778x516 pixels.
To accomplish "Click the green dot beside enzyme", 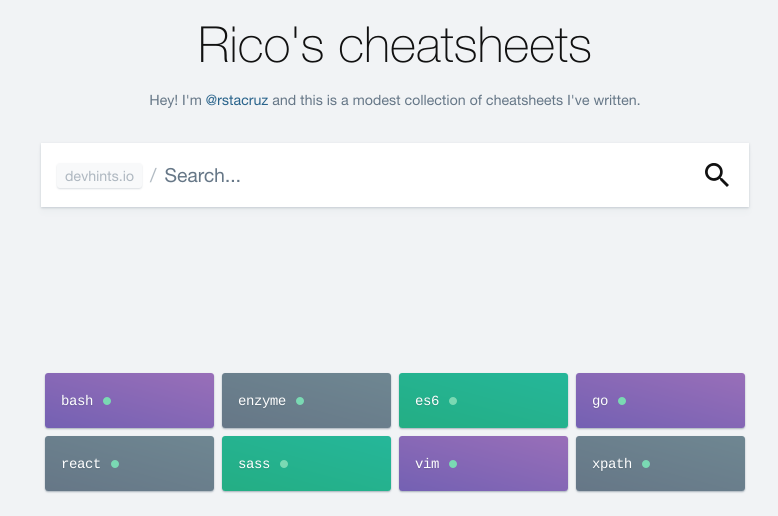I will [300, 401].
